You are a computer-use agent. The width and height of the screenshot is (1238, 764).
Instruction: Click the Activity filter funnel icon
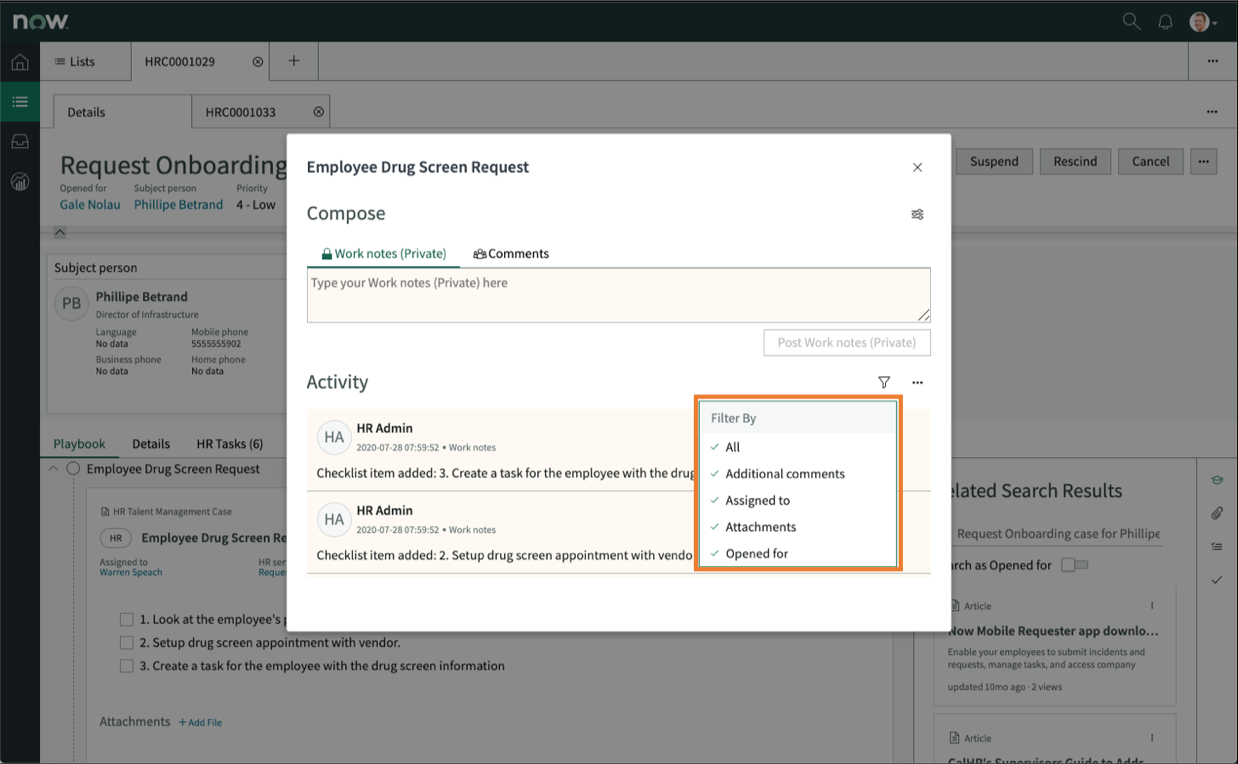884,382
